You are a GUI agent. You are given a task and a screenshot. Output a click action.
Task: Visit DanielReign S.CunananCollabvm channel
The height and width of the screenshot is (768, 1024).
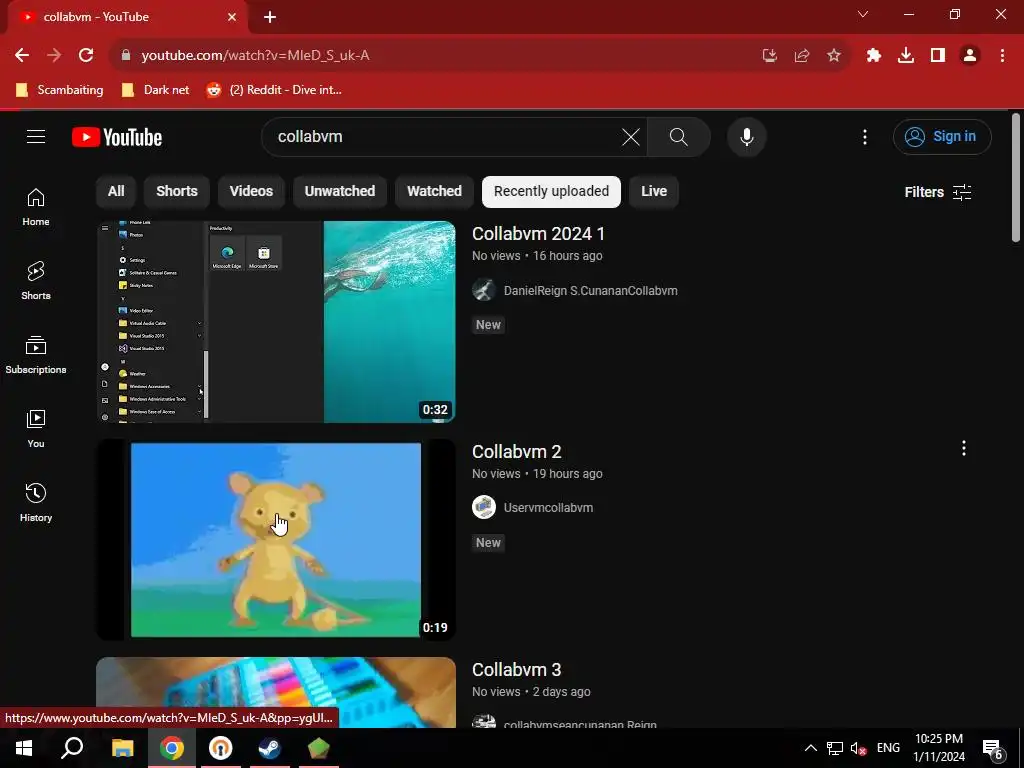click(590, 291)
